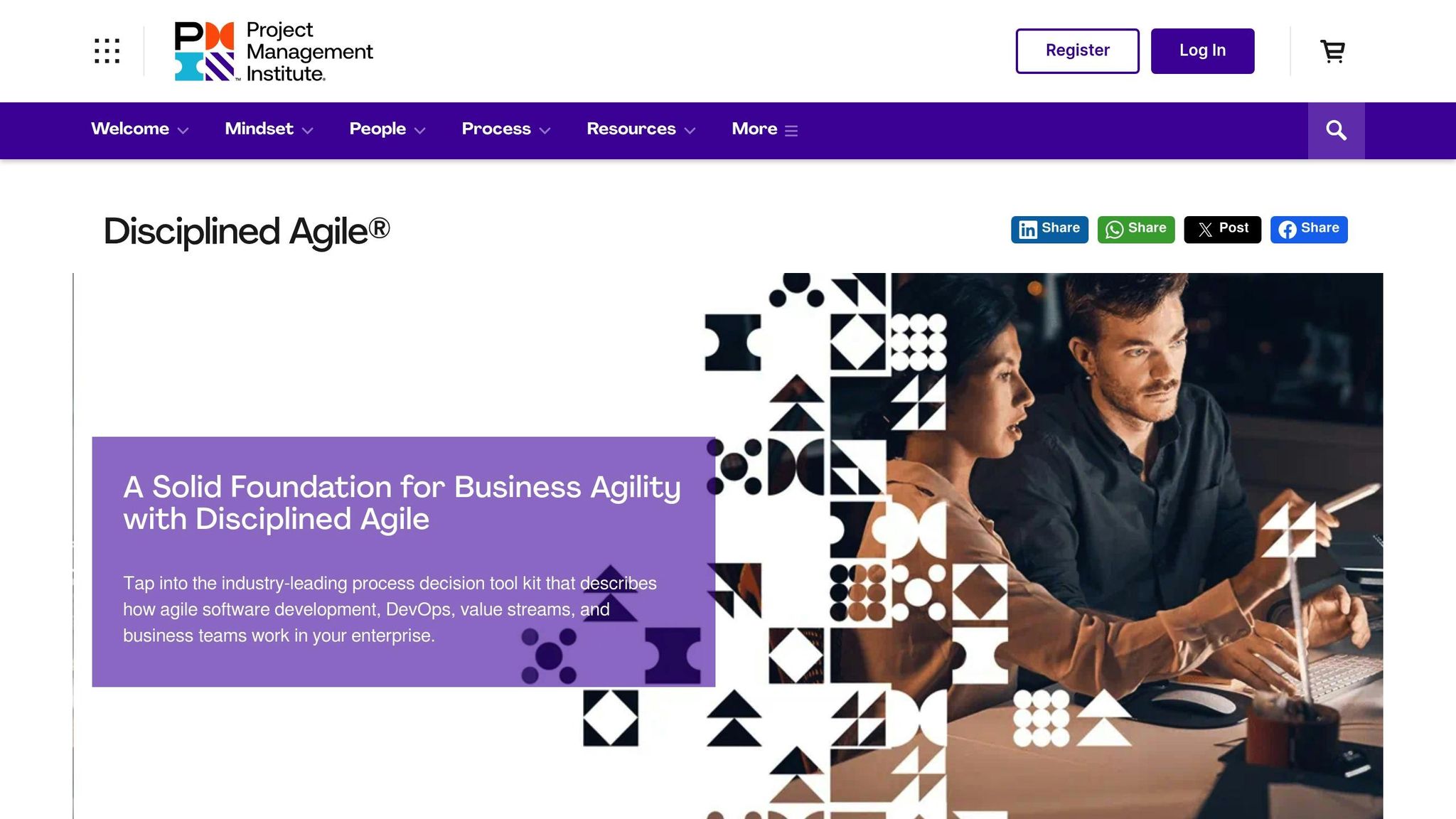
Task: Click the purple Business Agility banner heading
Action: [402, 503]
